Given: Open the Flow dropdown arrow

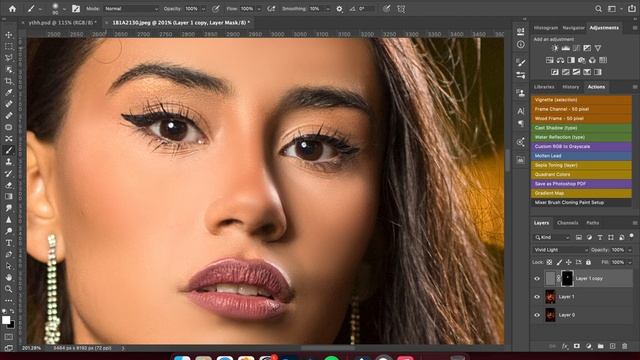Looking at the screenshot, I should (x=259, y=9).
